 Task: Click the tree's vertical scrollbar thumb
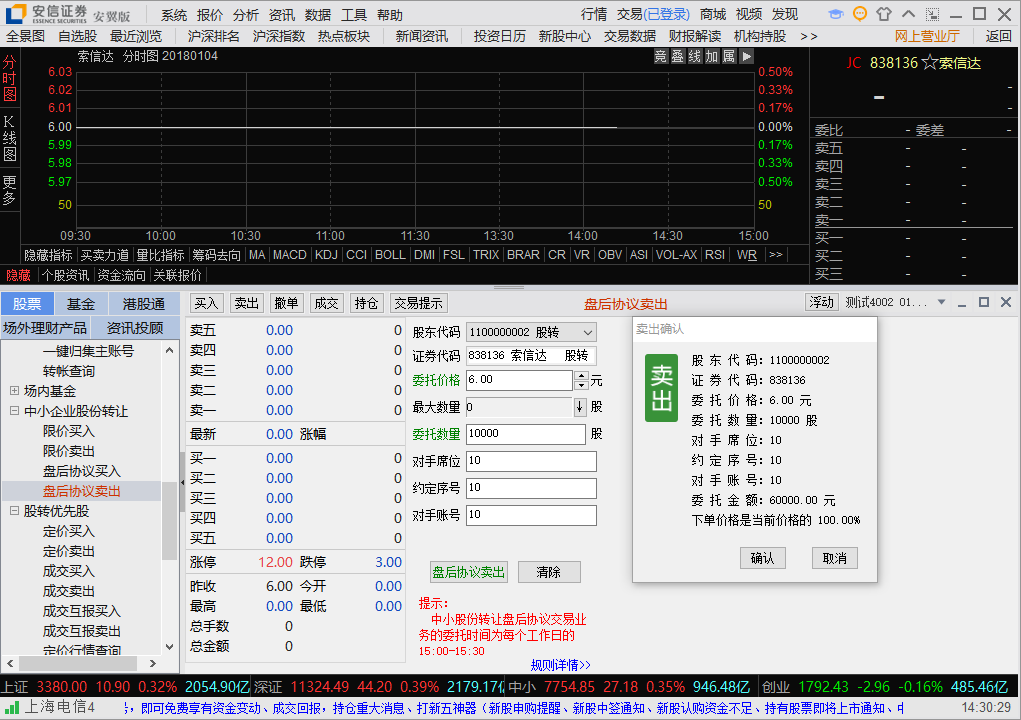point(169,521)
